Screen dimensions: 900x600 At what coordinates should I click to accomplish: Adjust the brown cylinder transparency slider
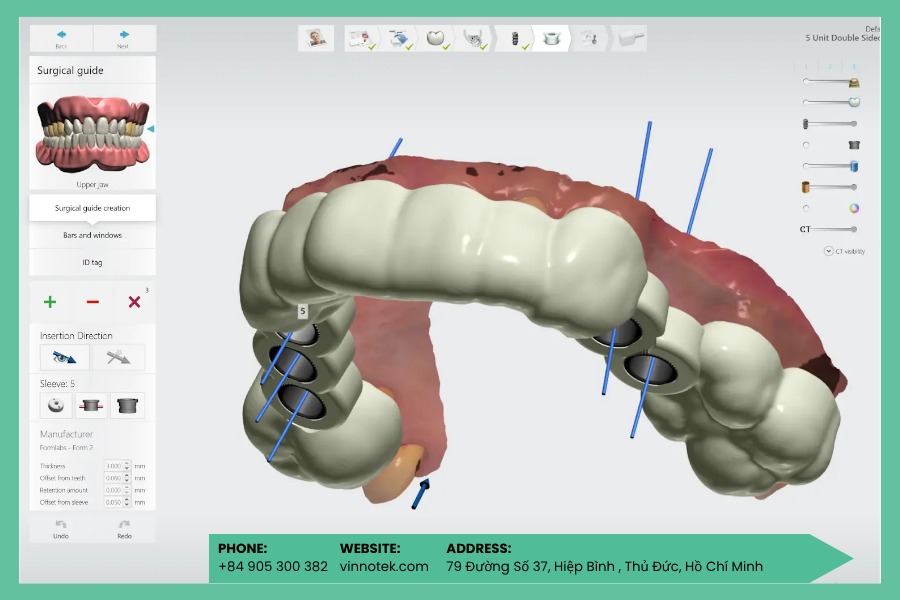pos(831,187)
